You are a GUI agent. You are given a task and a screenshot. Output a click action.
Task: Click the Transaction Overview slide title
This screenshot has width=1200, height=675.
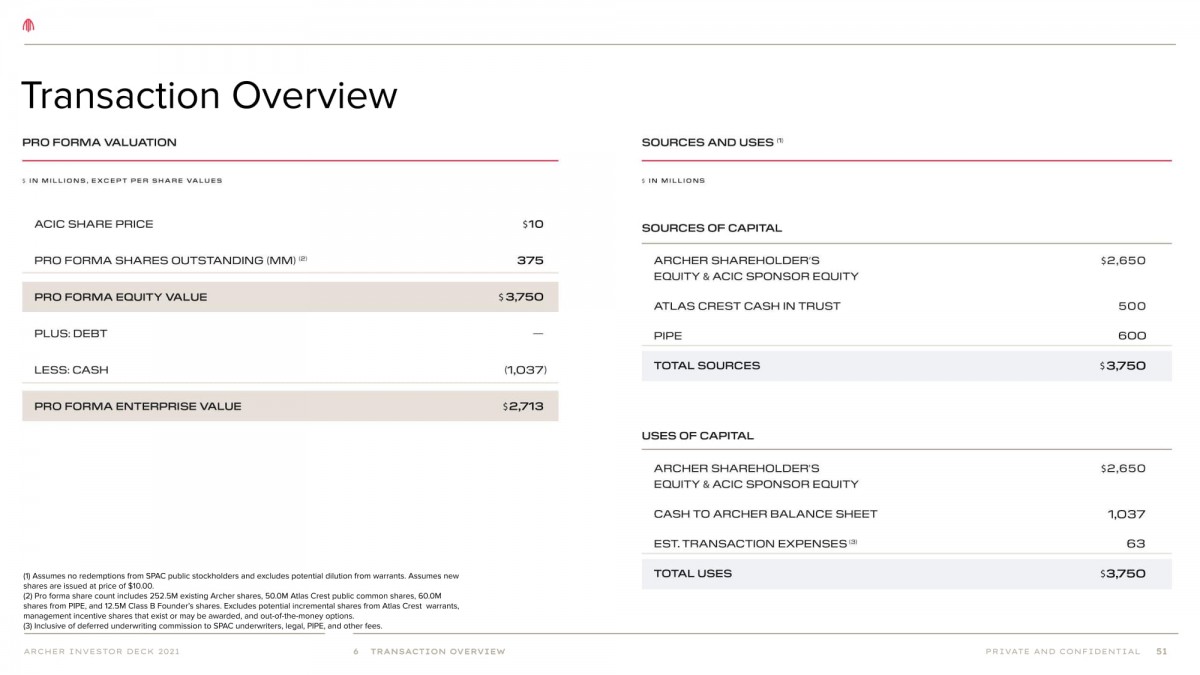tap(209, 96)
